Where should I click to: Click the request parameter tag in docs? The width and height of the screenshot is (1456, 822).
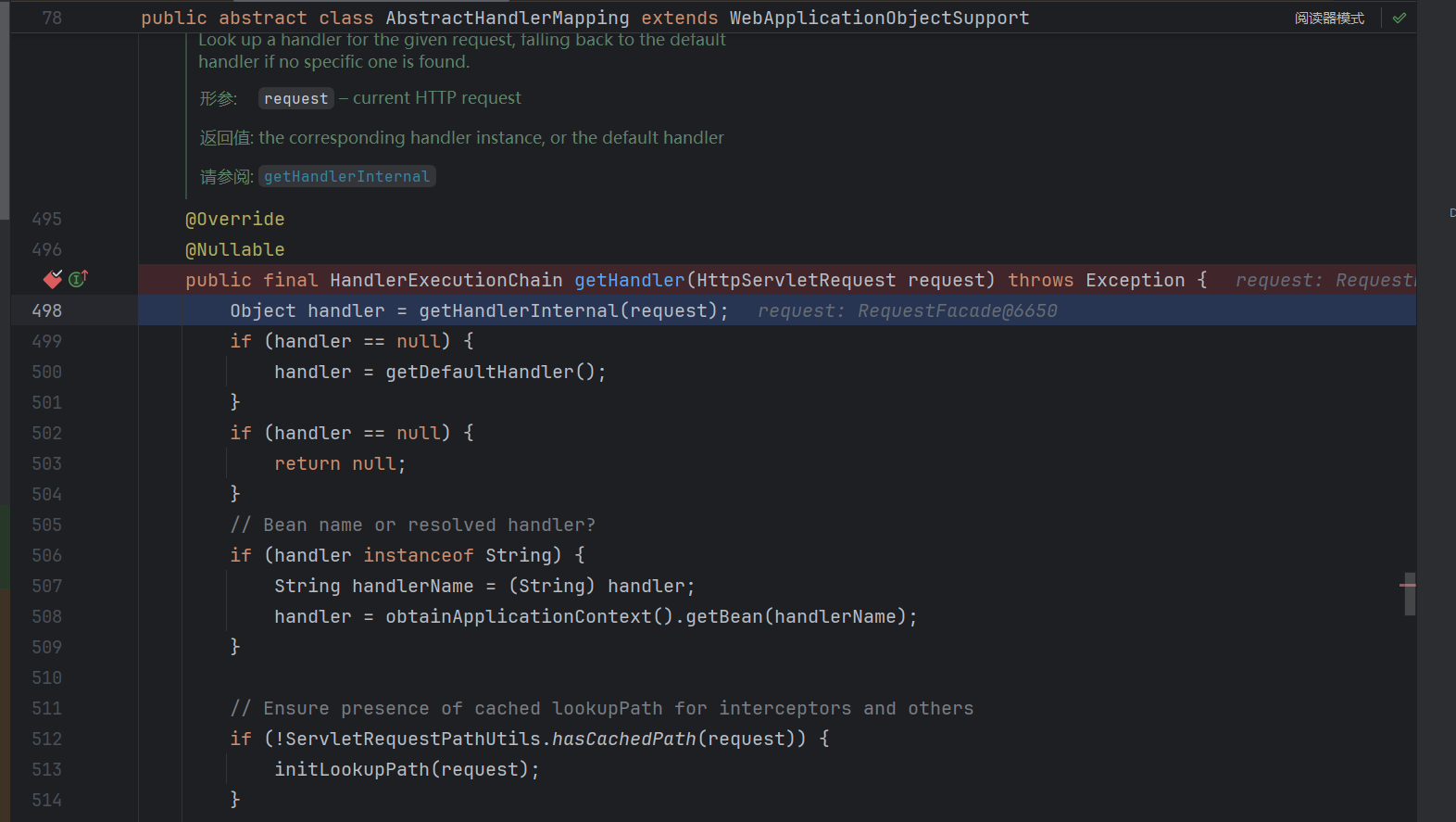click(295, 98)
